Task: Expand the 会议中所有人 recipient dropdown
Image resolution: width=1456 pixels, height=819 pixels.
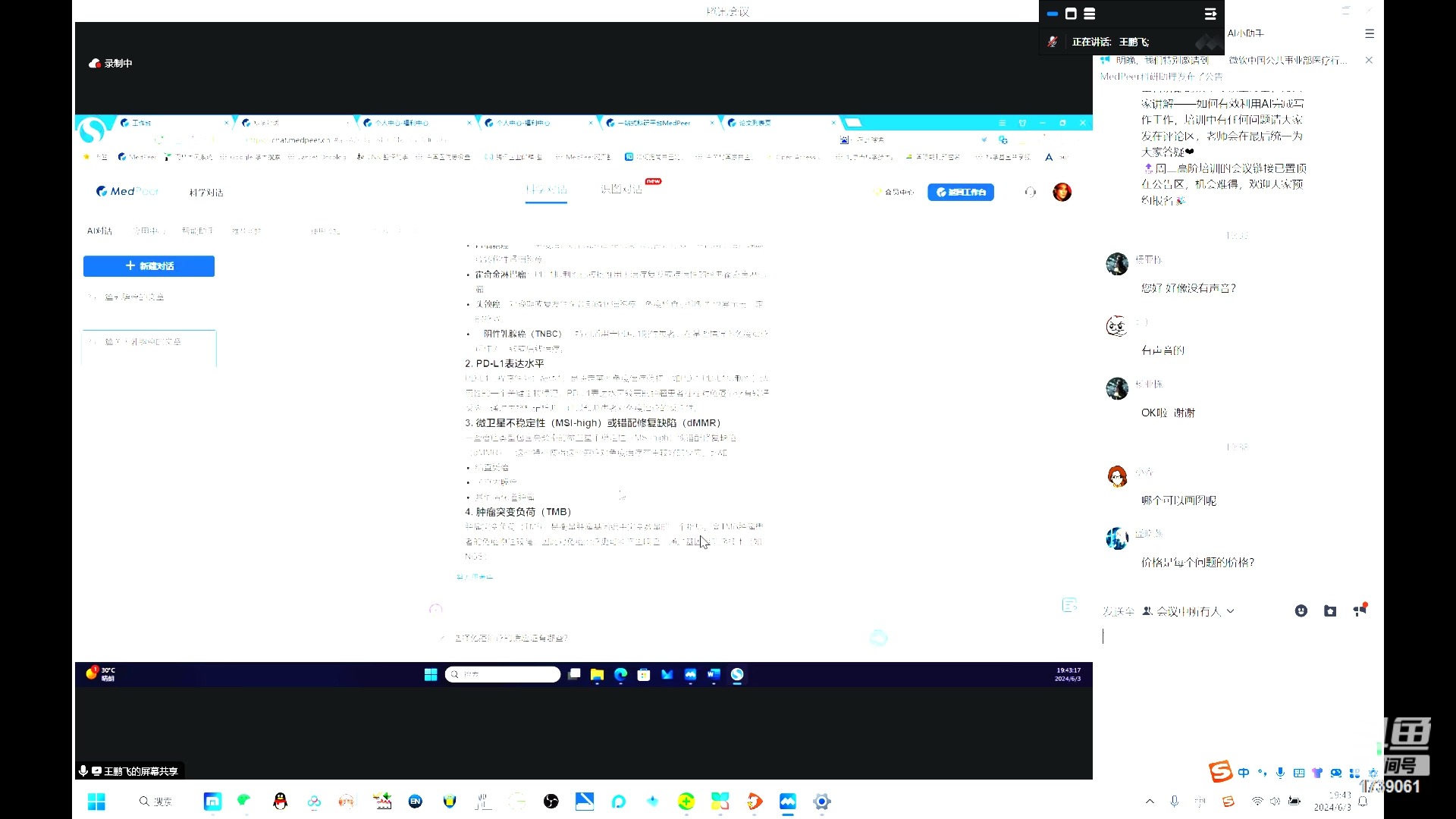Action: click(x=1188, y=611)
